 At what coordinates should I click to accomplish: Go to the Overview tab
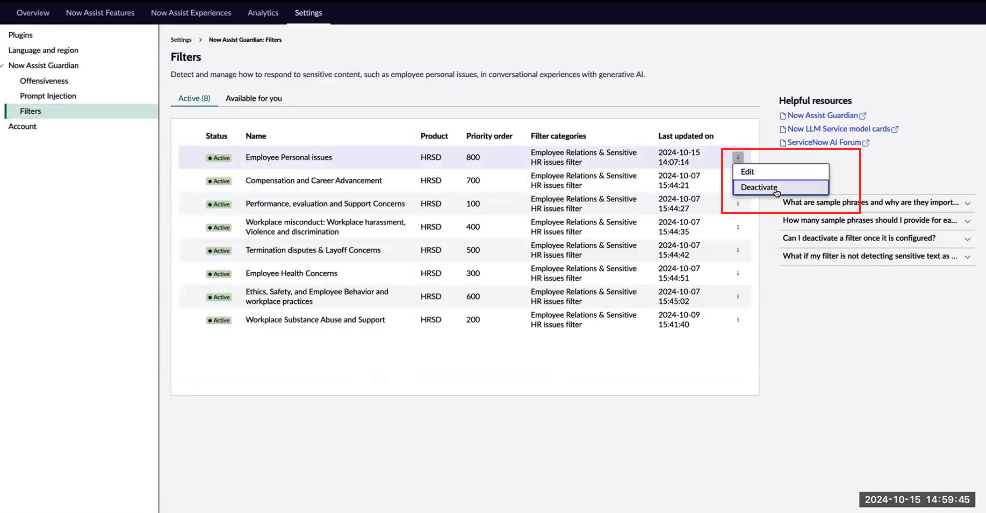[33, 13]
